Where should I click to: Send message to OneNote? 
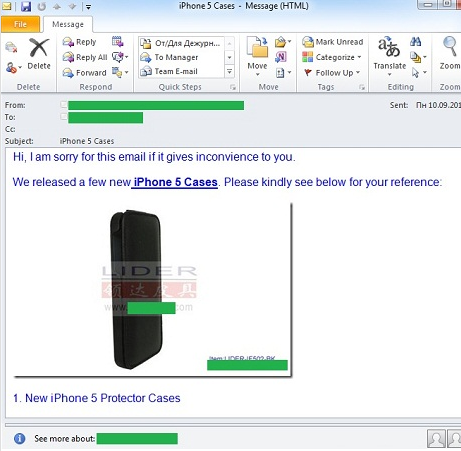pyautogui.click(x=281, y=57)
